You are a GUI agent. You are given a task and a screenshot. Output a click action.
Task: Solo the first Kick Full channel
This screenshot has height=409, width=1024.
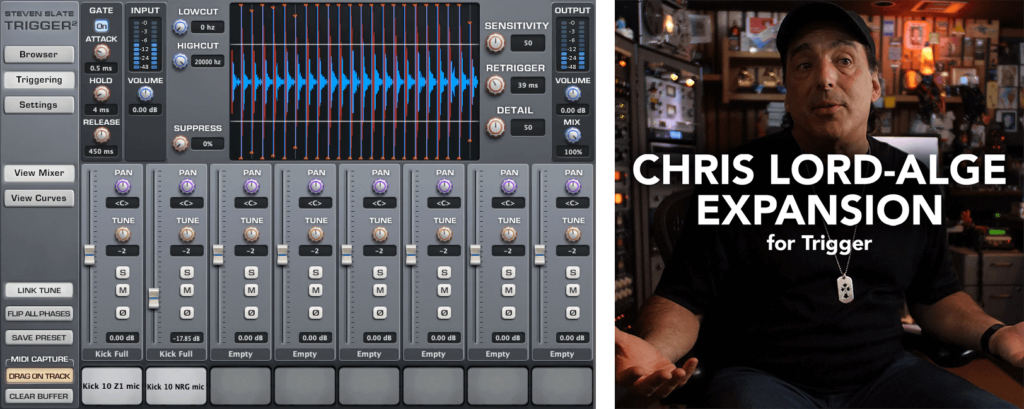click(x=122, y=272)
